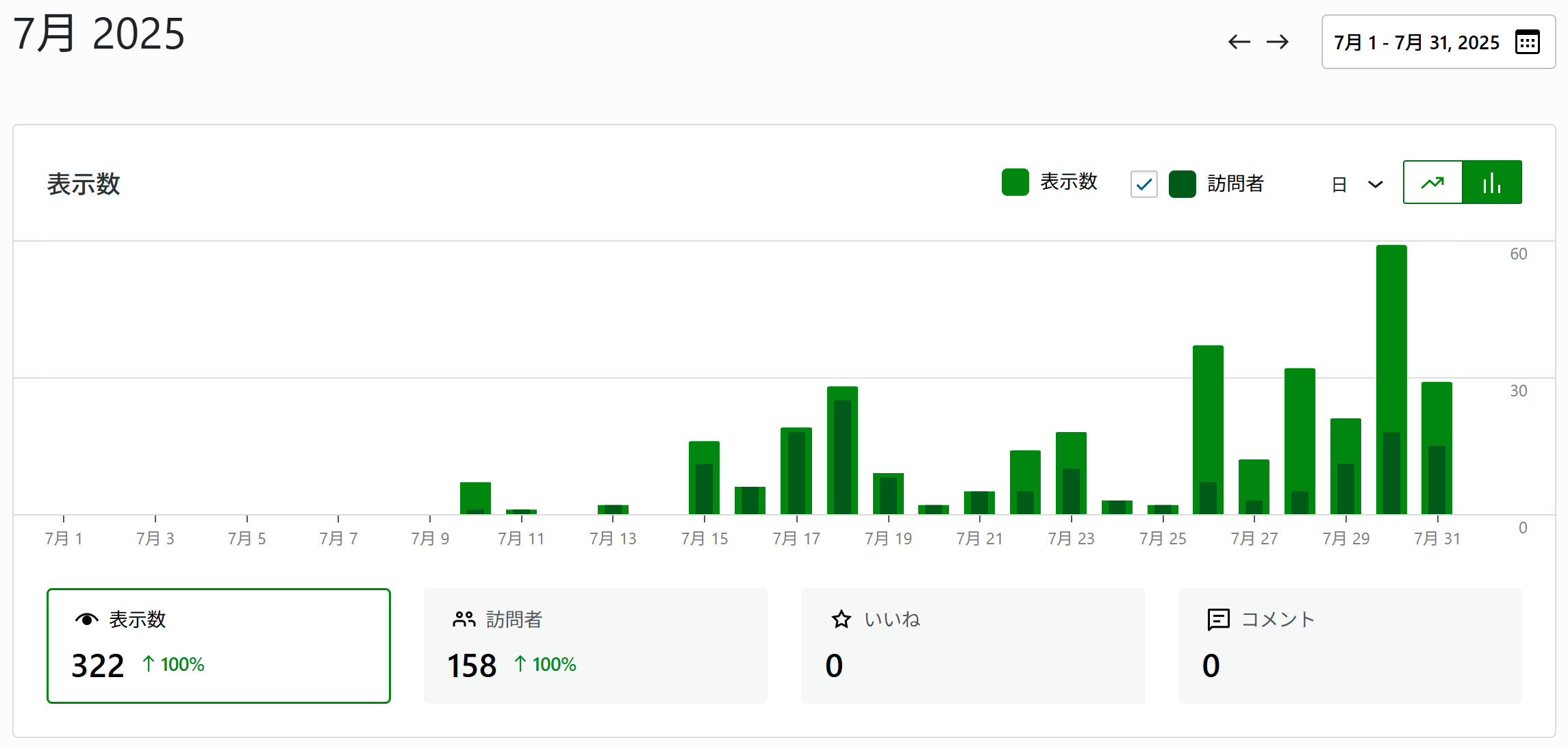Click the 60 y-axis label

(1518, 254)
